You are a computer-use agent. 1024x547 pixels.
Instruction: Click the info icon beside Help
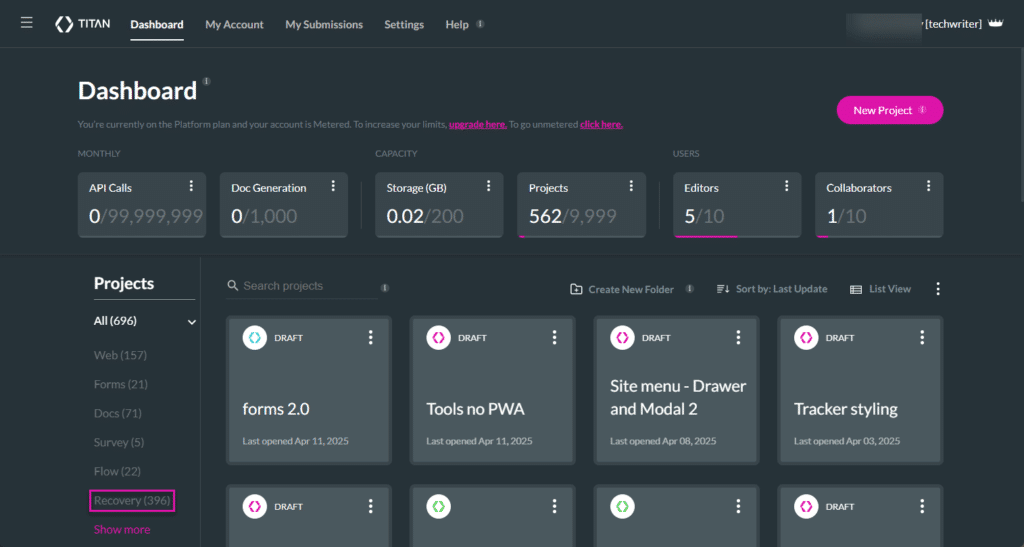tap(480, 24)
